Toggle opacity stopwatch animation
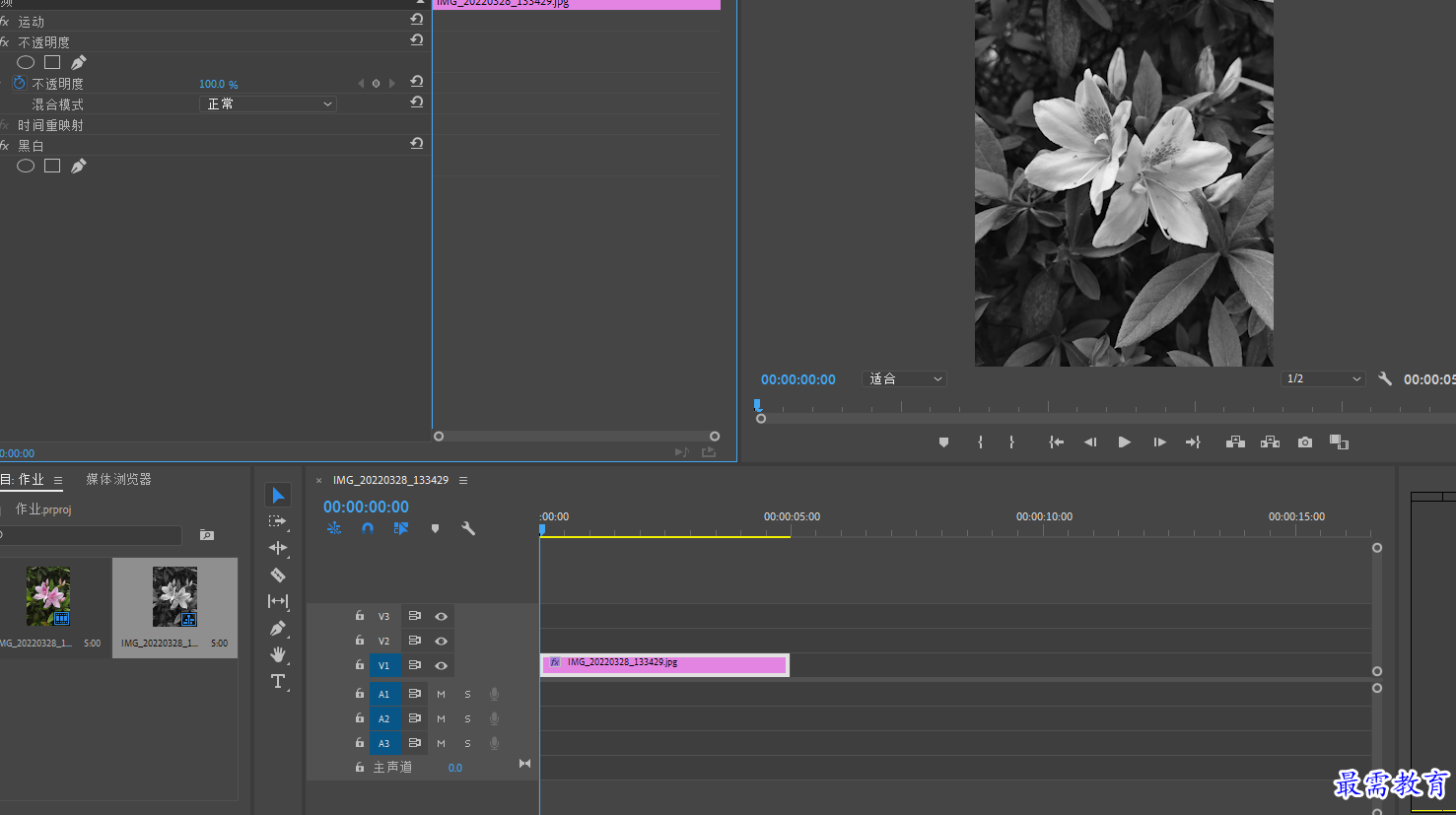Image resolution: width=1456 pixels, height=815 pixels. (x=19, y=84)
